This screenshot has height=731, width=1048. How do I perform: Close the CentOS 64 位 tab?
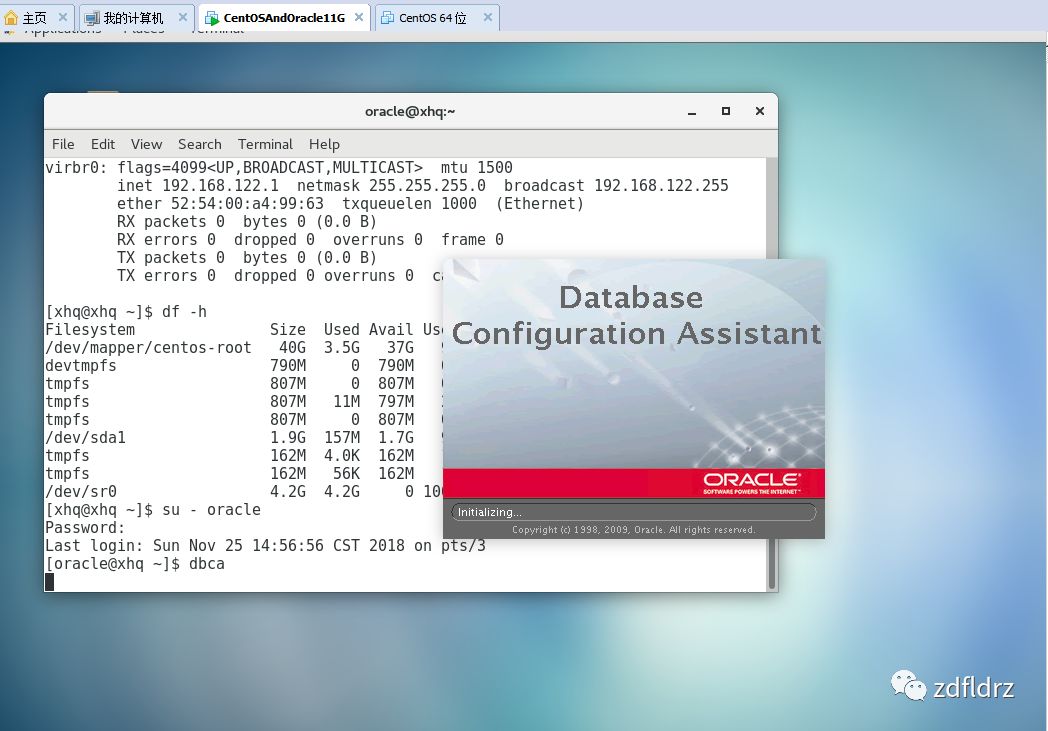click(x=488, y=18)
